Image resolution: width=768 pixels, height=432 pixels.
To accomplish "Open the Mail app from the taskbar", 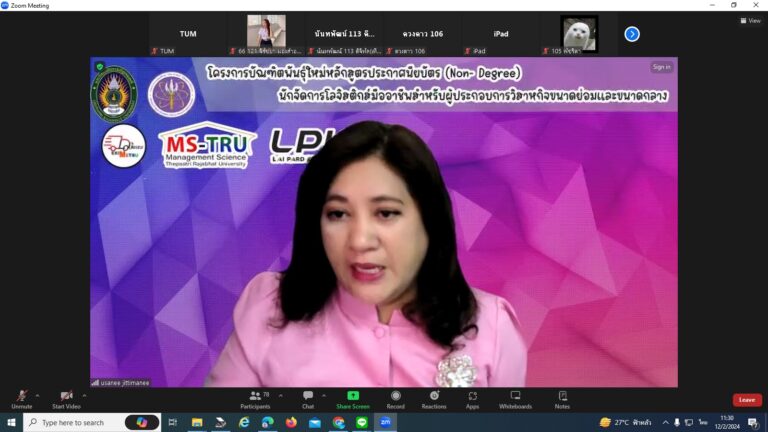I will coord(315,422).
